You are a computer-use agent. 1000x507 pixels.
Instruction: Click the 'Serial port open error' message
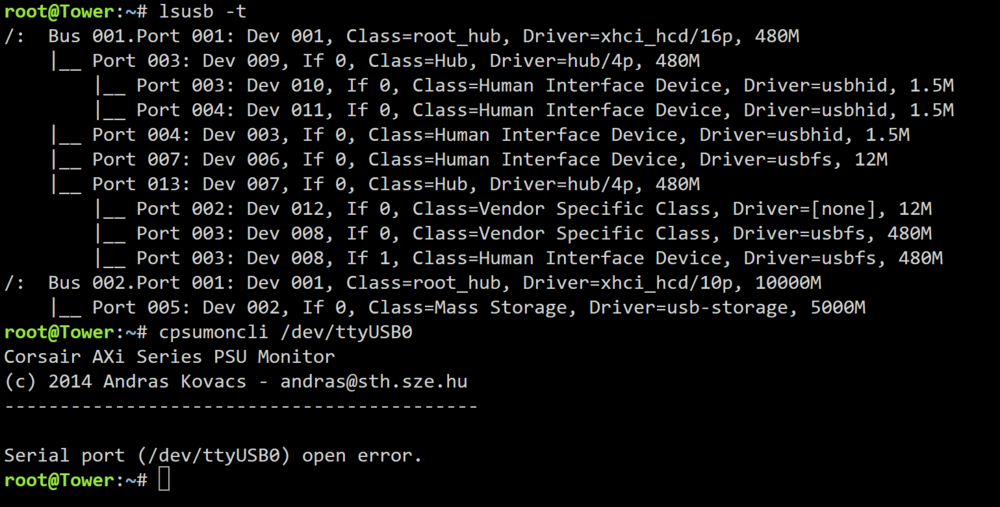click(213, 455)
